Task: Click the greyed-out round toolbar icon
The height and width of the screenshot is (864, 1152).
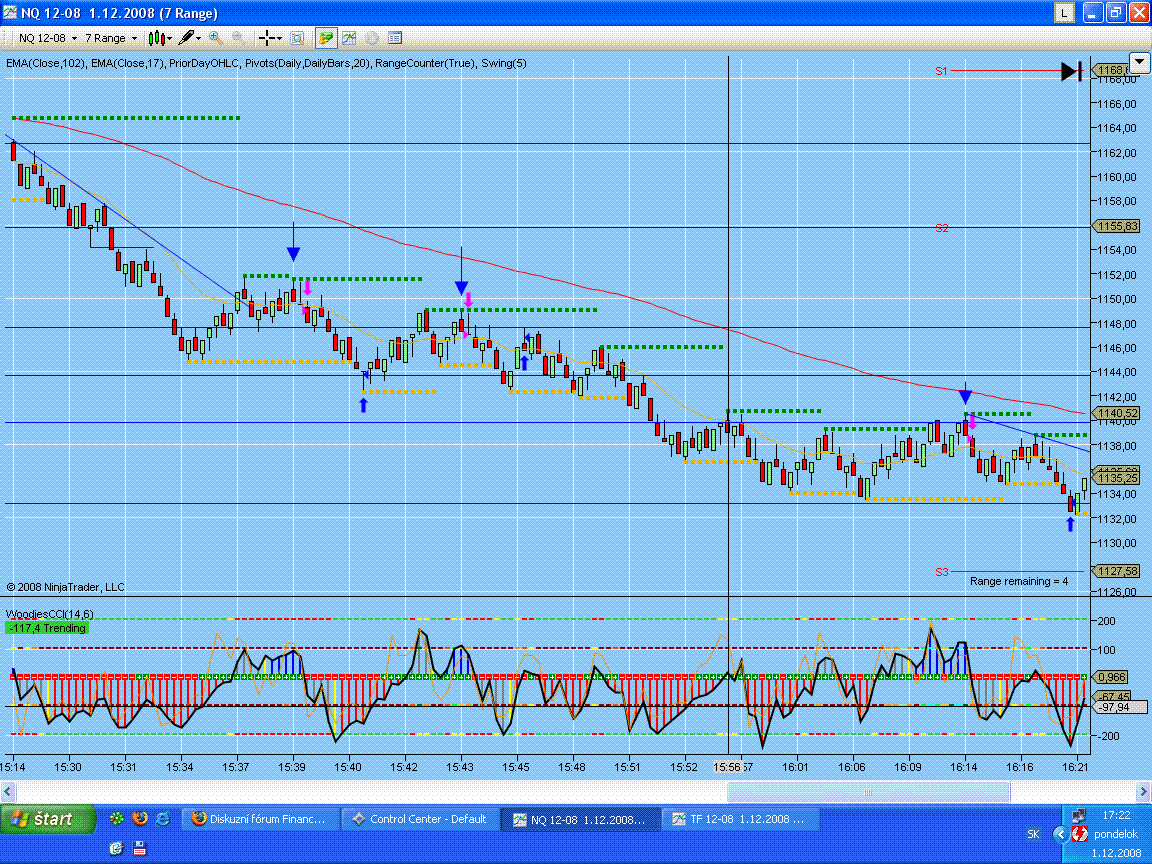Action: pos(372,38)
